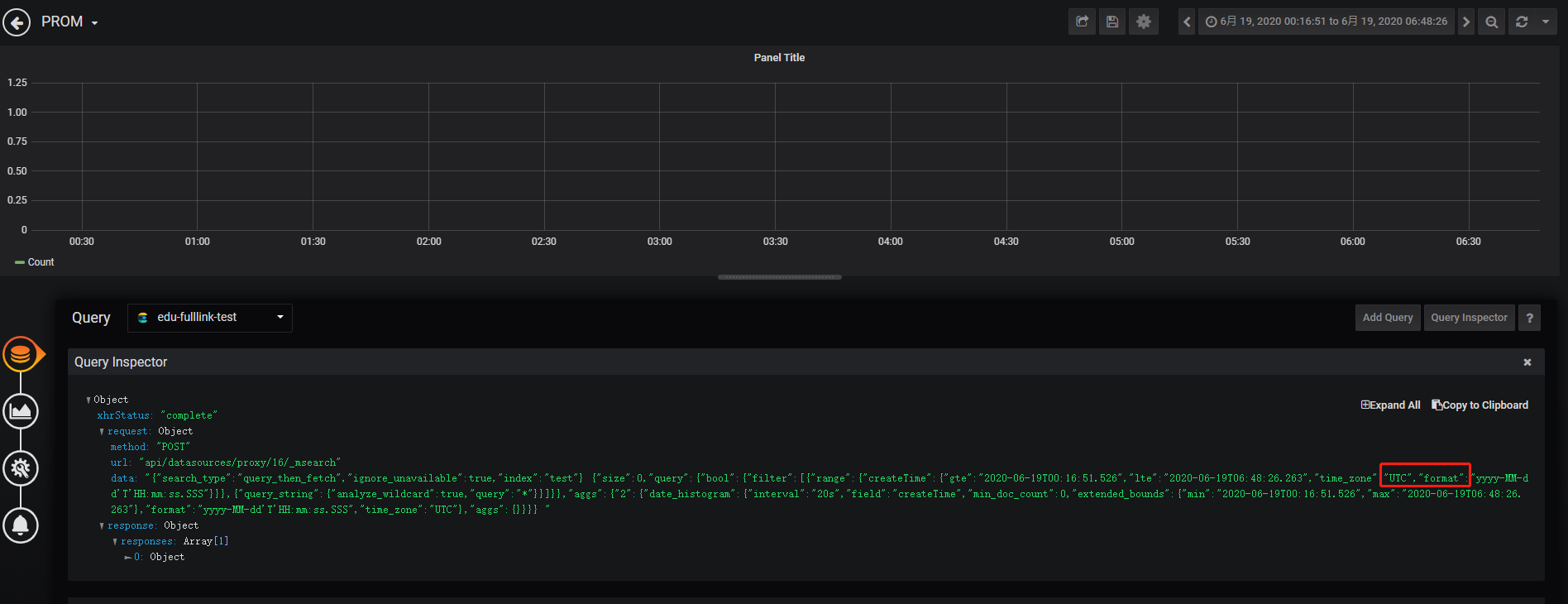Viewport: 1568px width, 604px height.
Task: Click the Add Query button
Action: click(1388, 318)
